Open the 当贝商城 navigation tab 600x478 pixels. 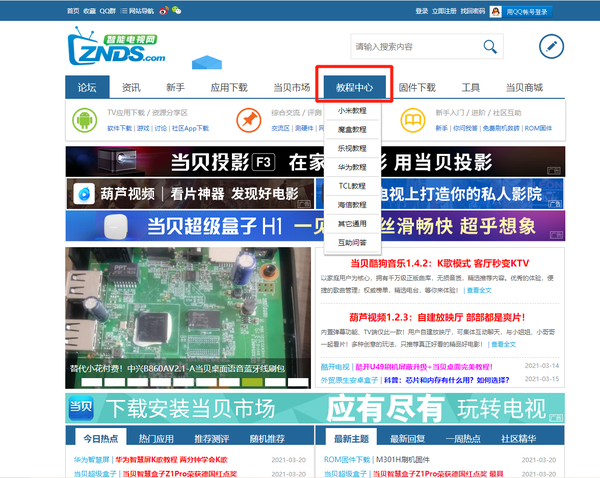(x=524, y=87)
